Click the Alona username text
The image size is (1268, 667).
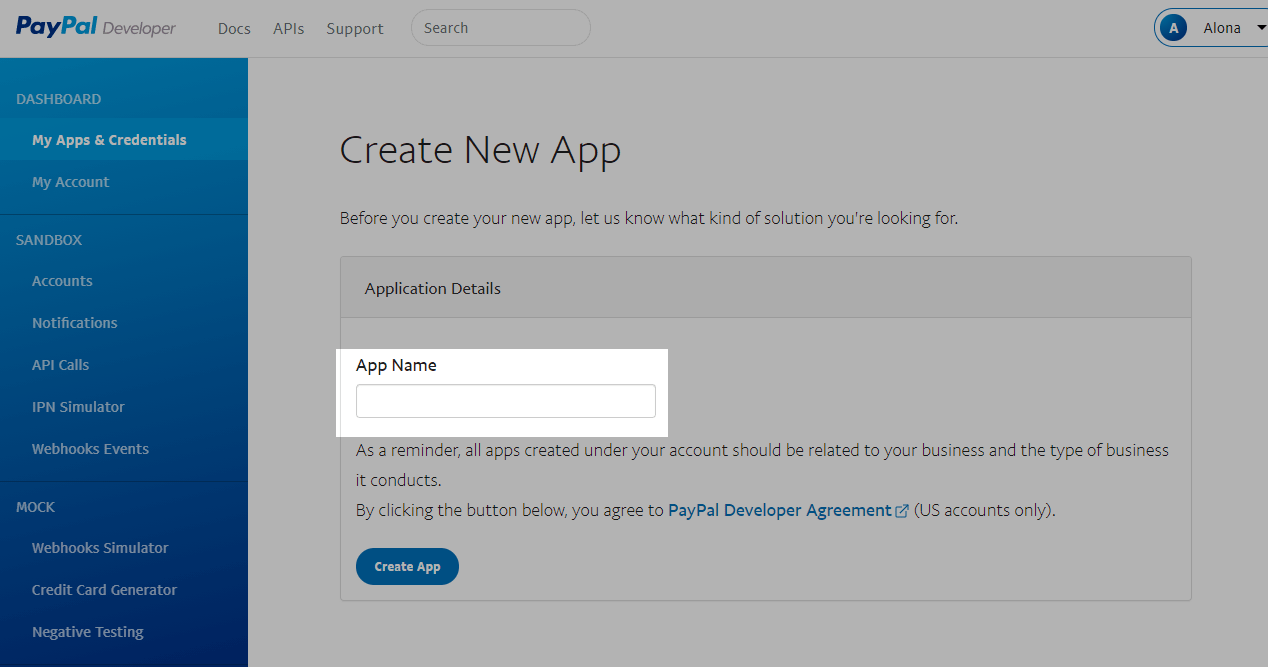click(1222, 28)
